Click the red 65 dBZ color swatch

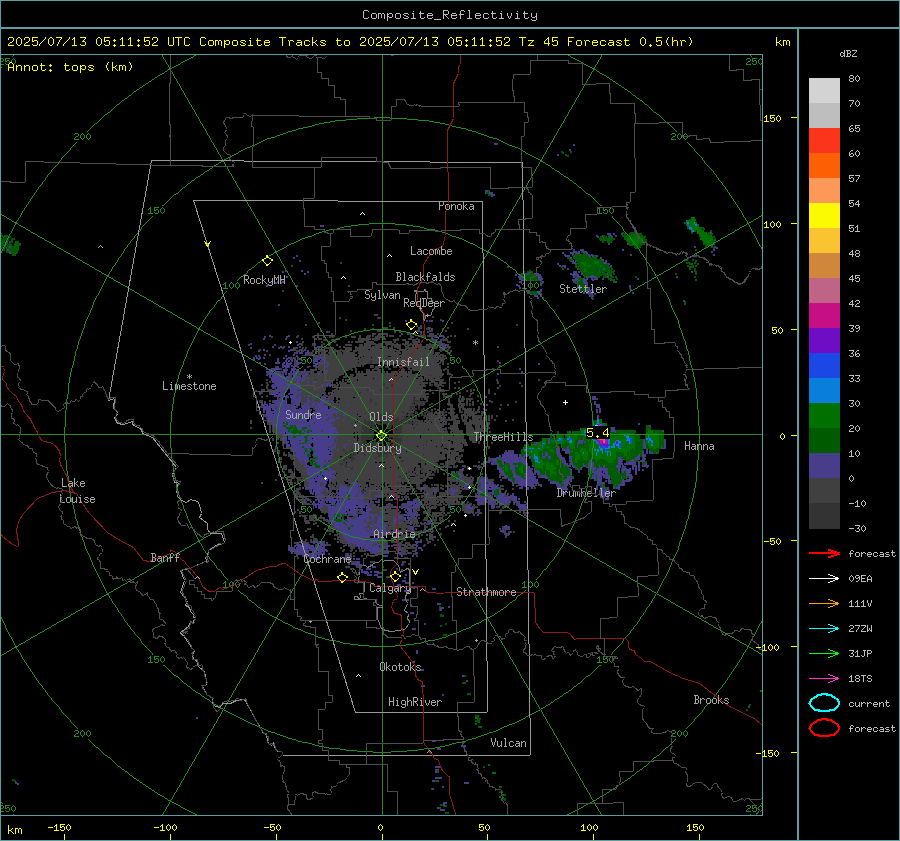pyautogui.click(x=824, y=140)
